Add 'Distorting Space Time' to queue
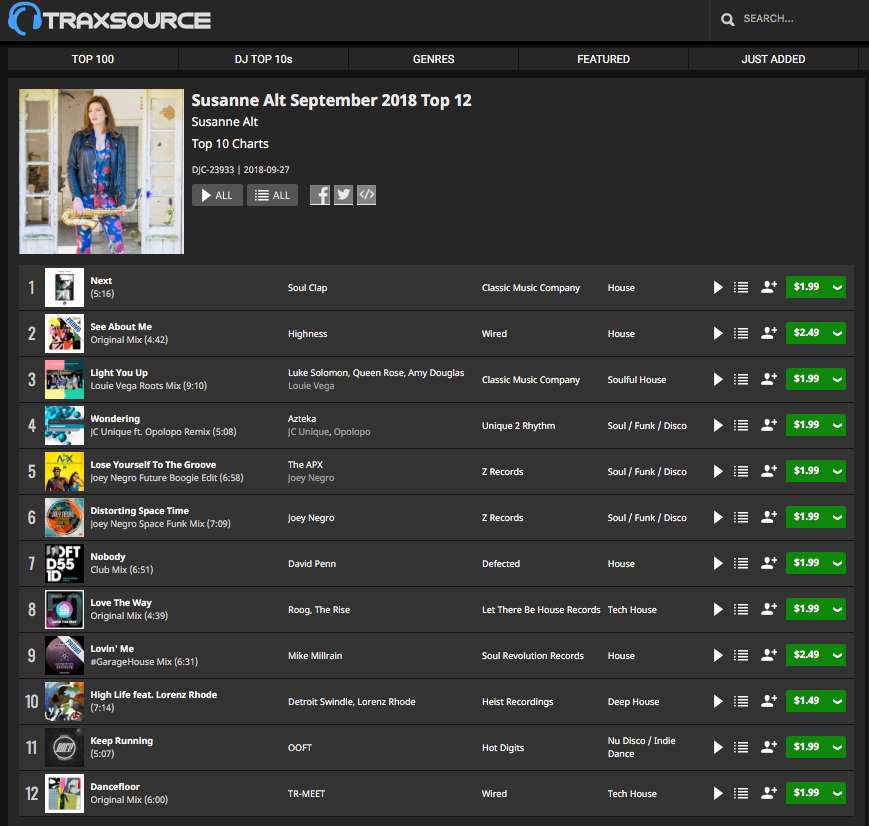This screenshot has height=826, width=869. pos(741,517)
